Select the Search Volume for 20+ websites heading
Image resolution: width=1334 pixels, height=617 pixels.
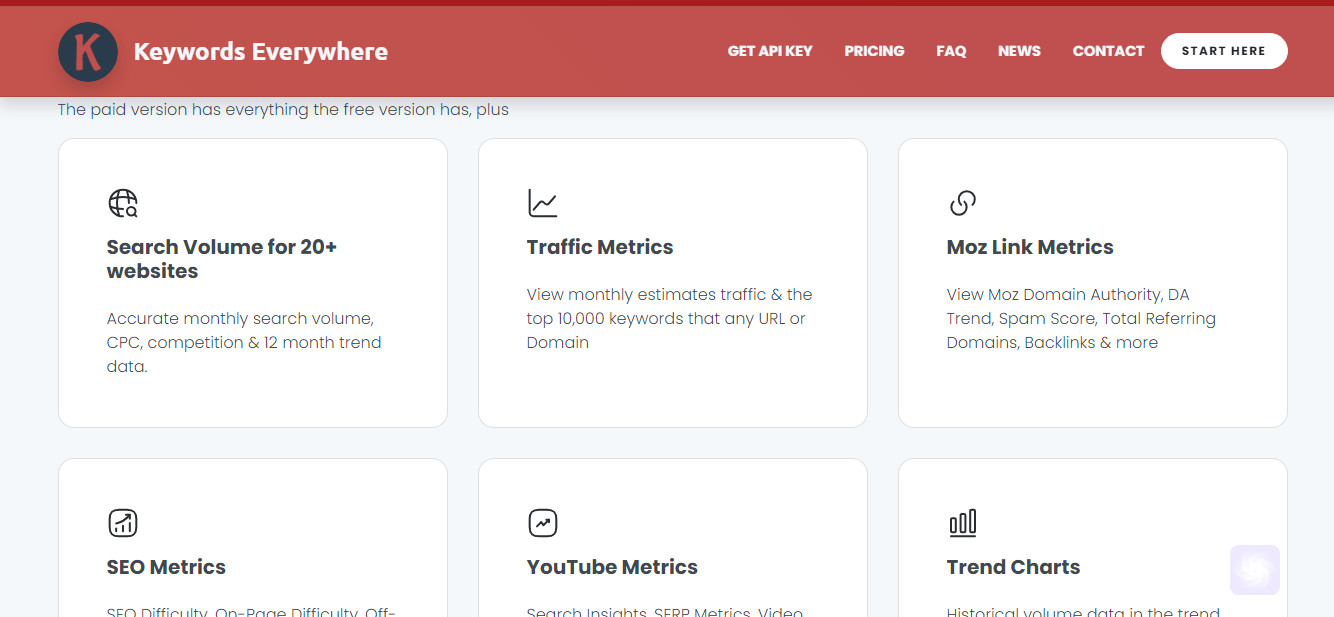222,259
